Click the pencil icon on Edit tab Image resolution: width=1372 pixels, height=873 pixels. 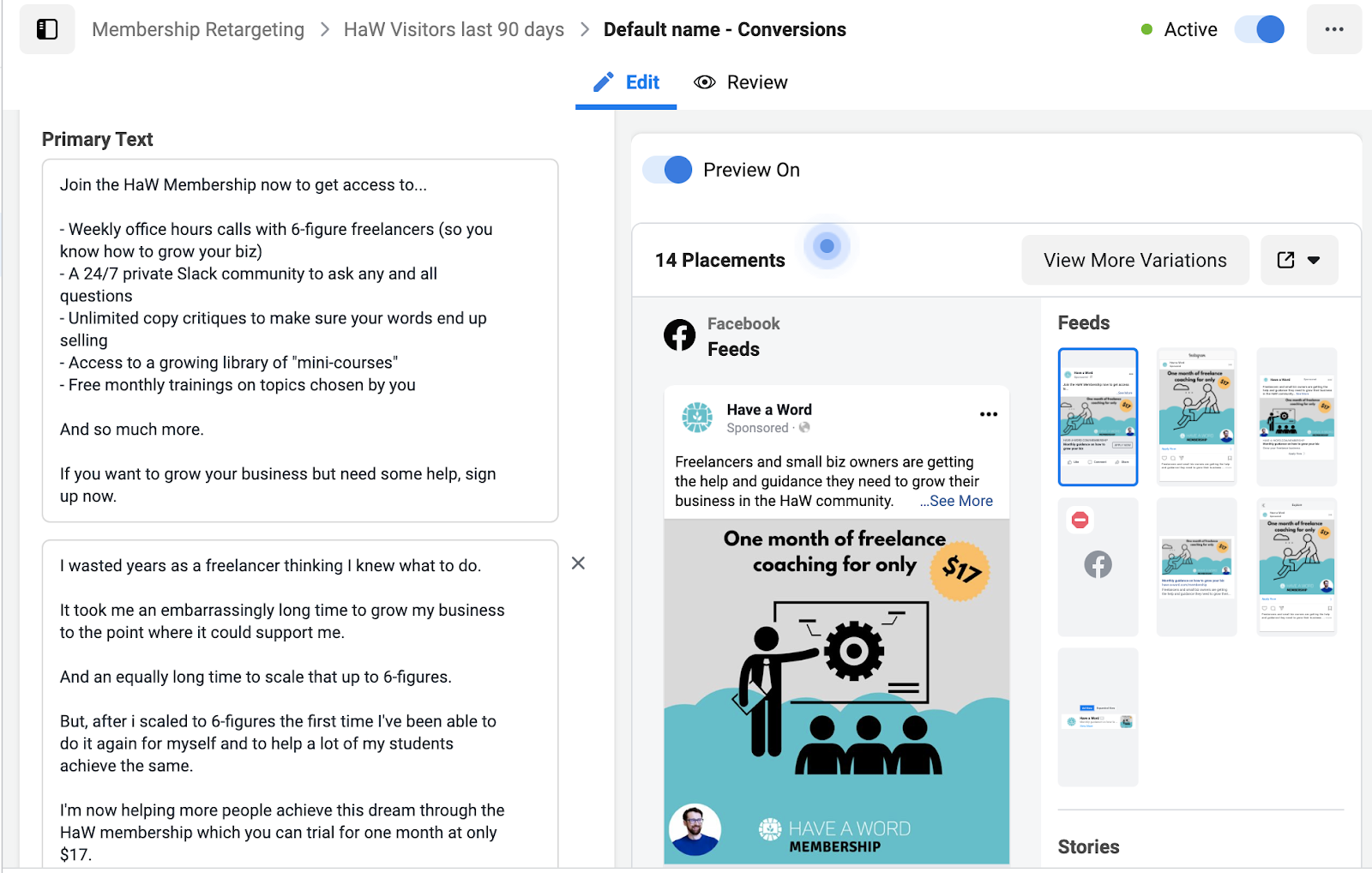point(604,82)
